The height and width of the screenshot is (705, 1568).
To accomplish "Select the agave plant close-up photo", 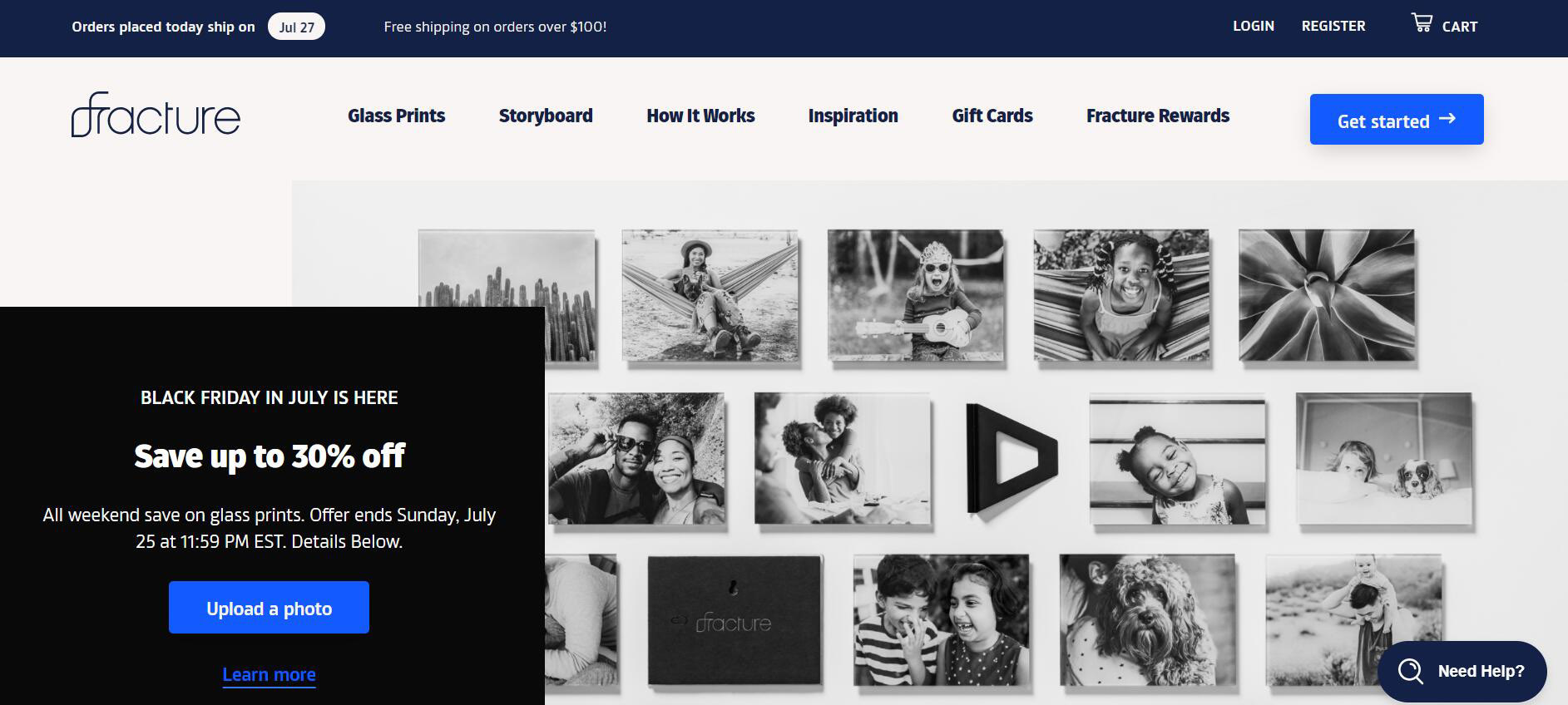I will (1327, 295).
